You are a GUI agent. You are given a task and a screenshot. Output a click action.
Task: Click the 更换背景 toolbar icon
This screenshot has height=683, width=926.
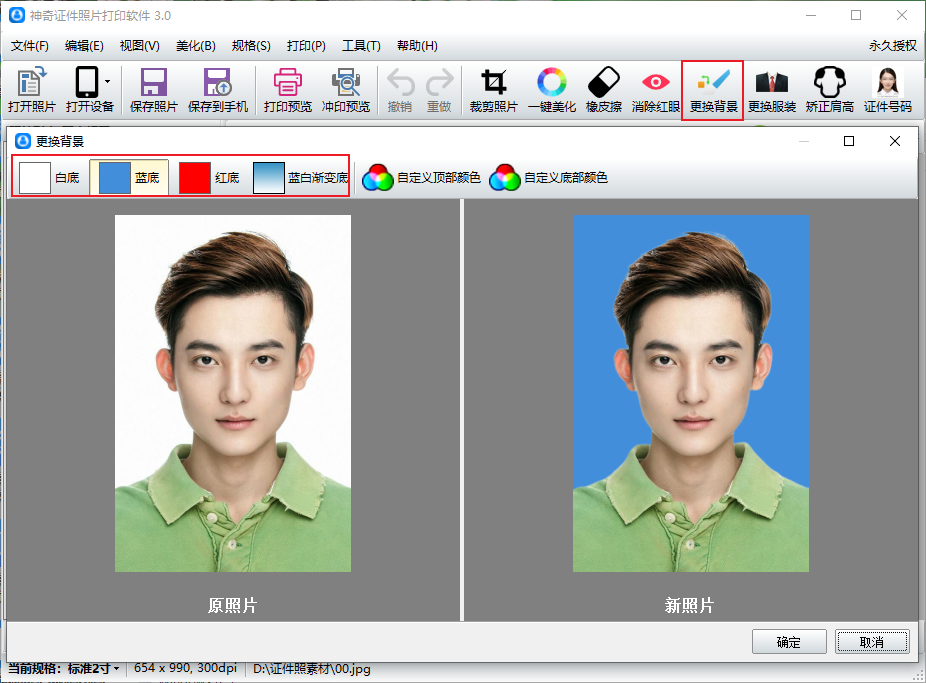pos(713,90)
